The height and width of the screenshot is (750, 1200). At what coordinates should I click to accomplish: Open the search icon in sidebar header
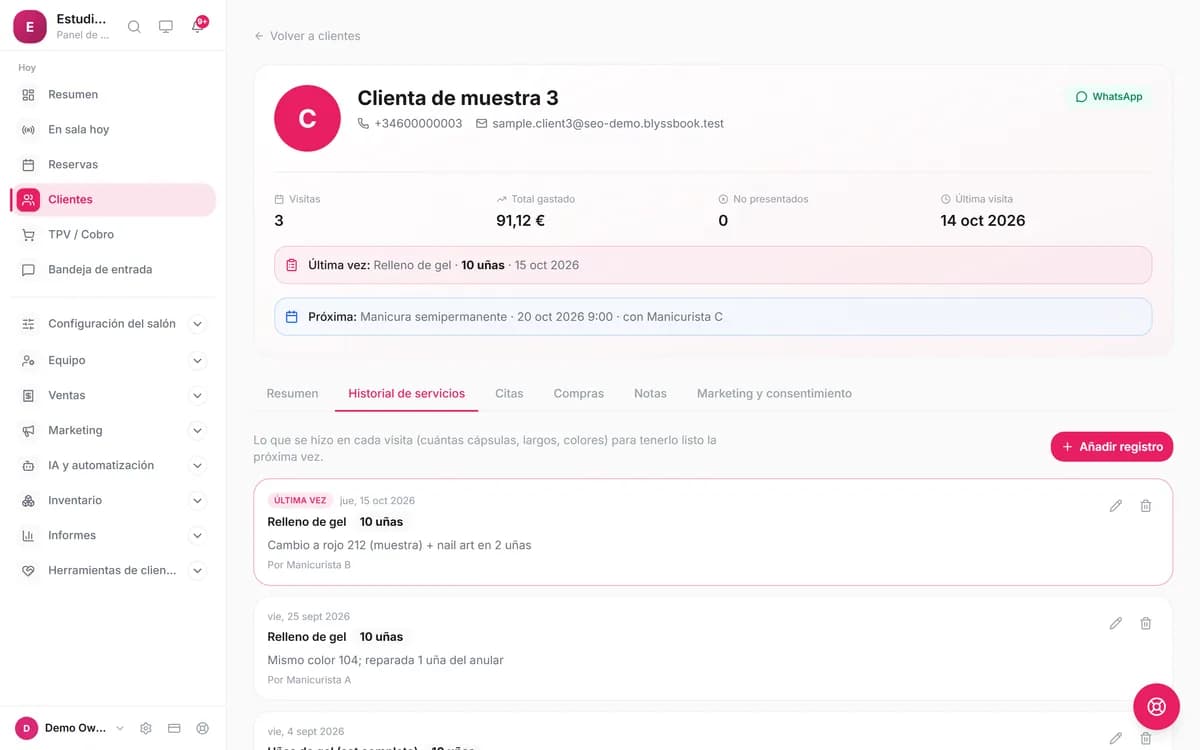click(x=134, y=27)
